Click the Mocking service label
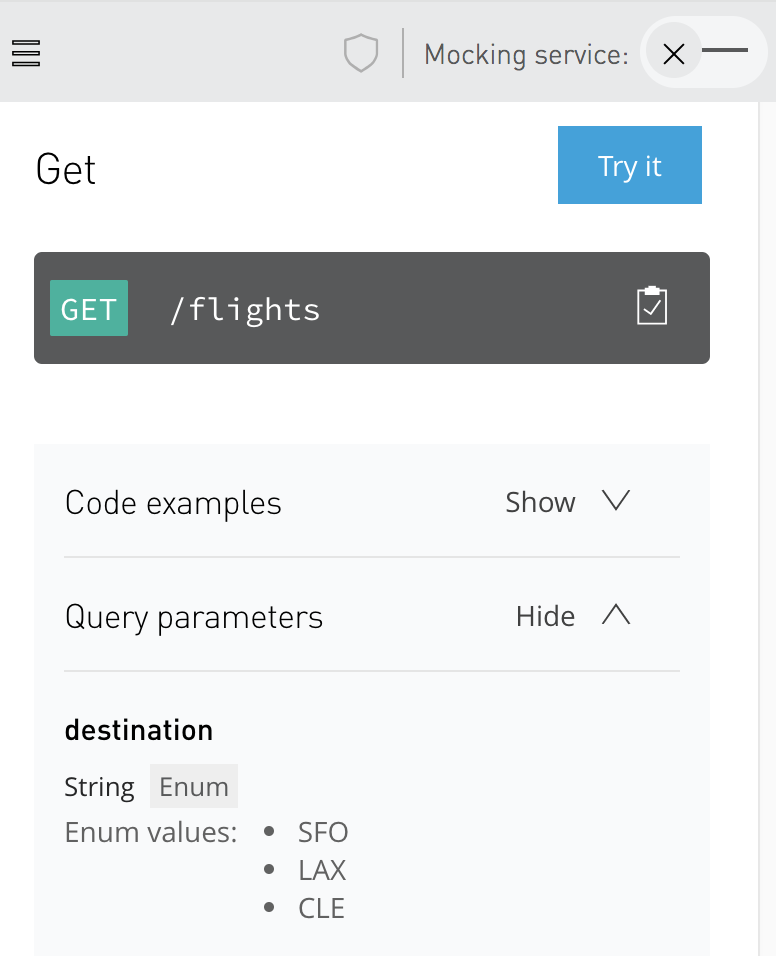Viewport: 776px width, 956px height. click(x=526, y=55)
